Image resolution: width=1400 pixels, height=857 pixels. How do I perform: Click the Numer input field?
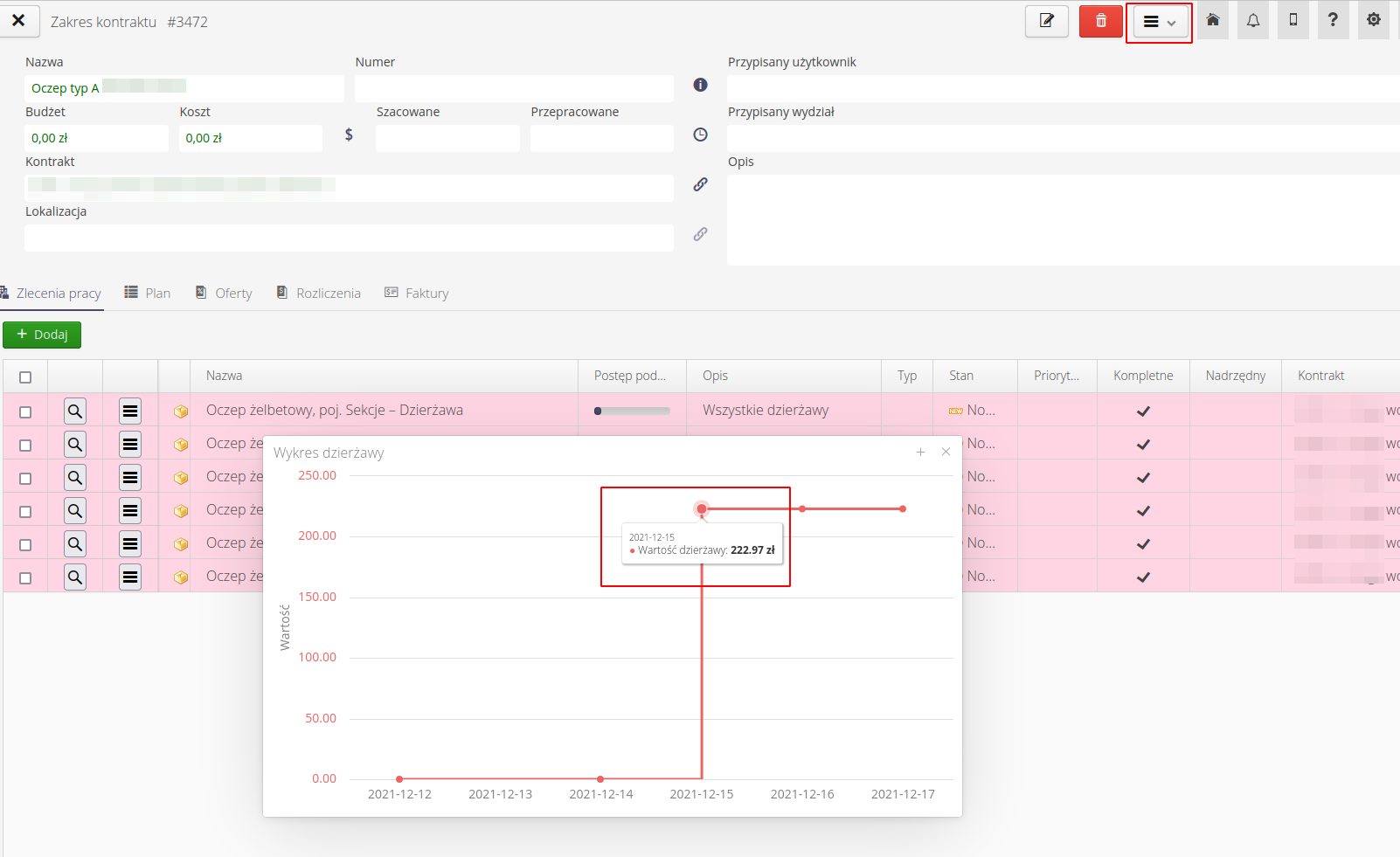pos(514,88)
